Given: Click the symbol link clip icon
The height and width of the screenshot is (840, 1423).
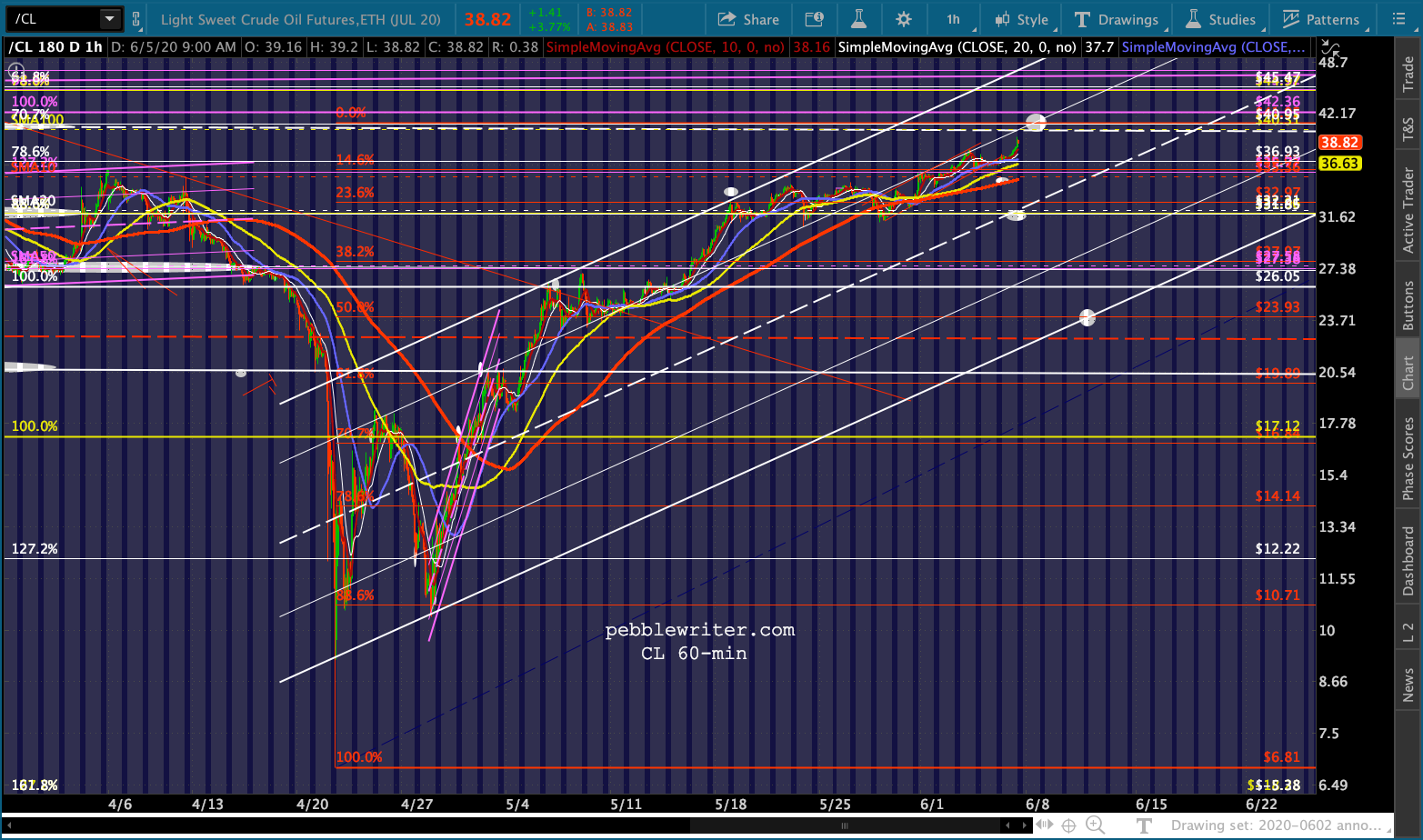Looking at the screenshot, I should coord(136,19).
